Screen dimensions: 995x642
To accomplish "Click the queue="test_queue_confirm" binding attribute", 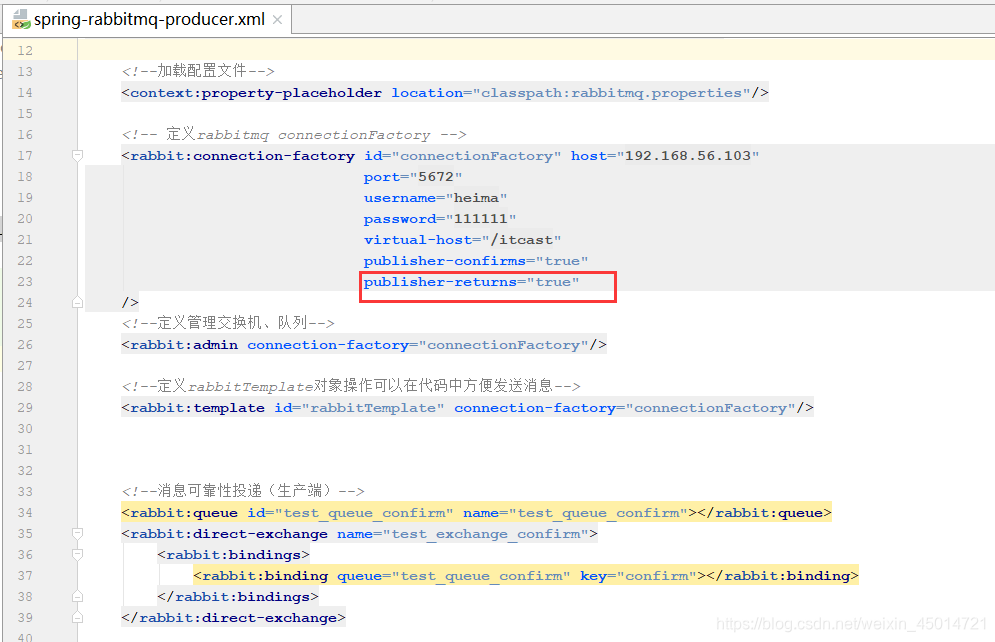I will click(454, 575).
